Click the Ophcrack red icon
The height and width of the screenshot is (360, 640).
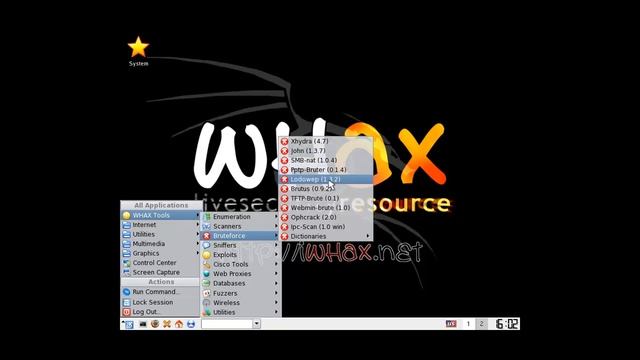pyautogui.click(x=284, y=217)
